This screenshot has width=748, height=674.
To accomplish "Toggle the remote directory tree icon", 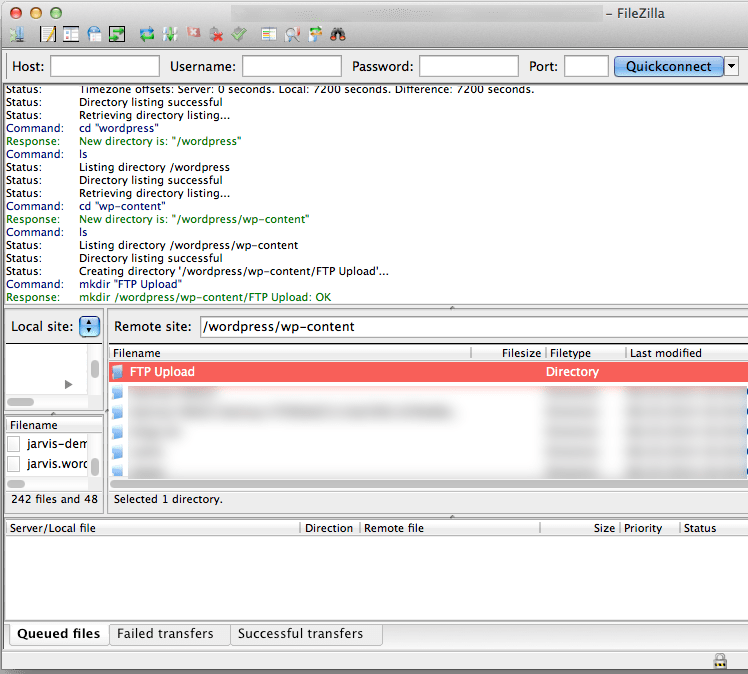I will click(94, 34).
